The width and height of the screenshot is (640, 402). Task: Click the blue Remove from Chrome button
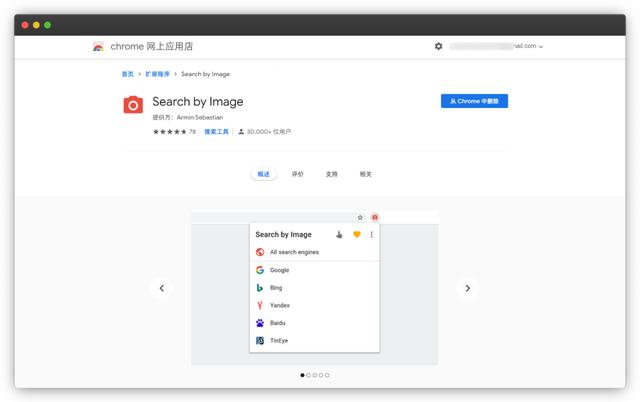coord(474,101)
